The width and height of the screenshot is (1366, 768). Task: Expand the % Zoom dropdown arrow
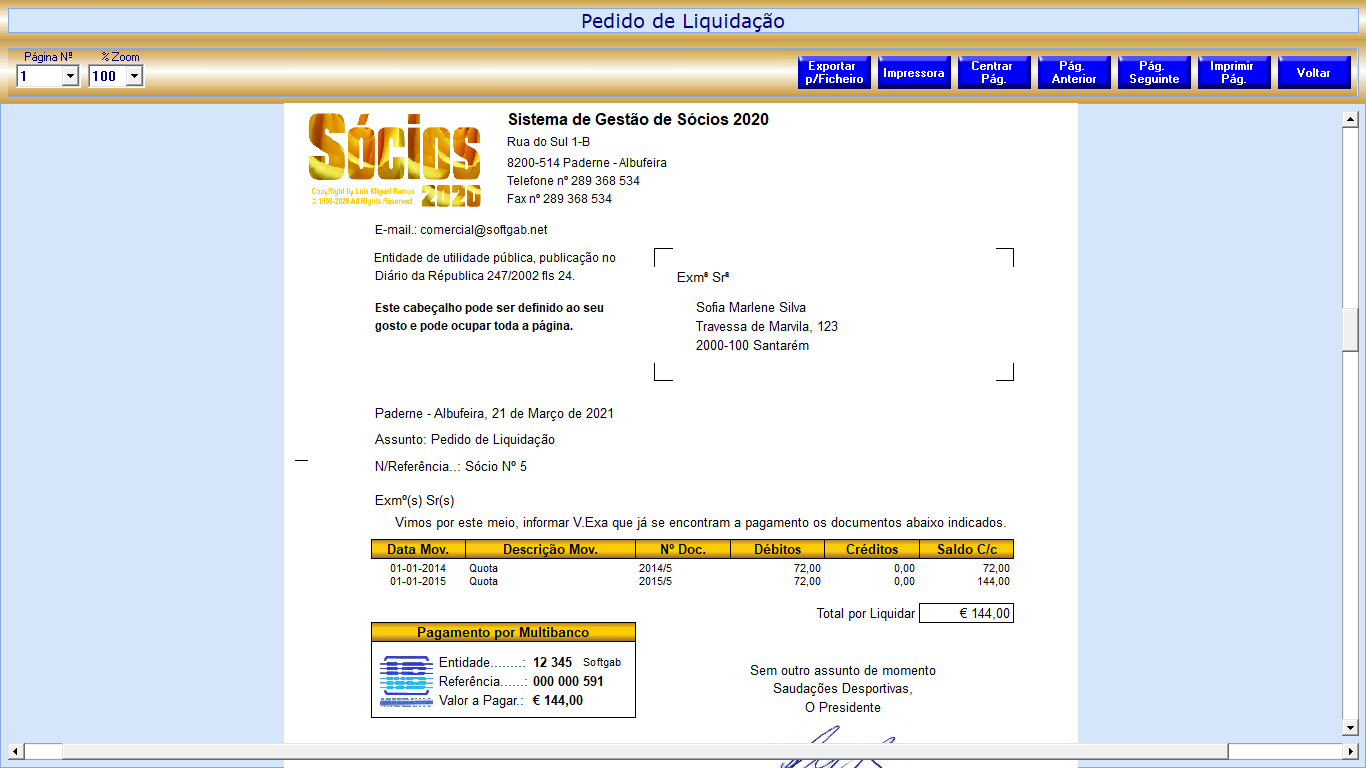coord(134,77)
